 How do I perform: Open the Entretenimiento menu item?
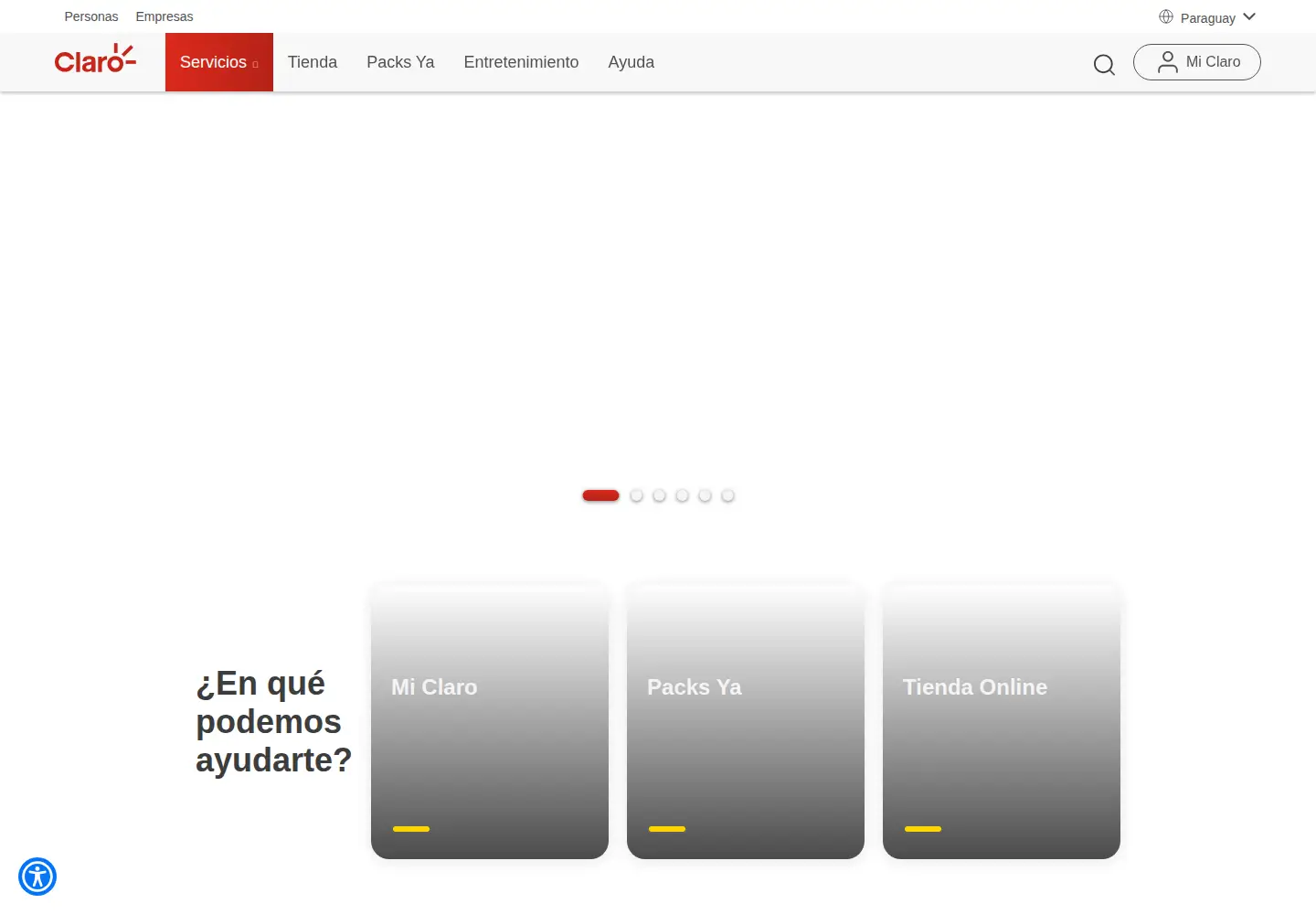[521, 62]
